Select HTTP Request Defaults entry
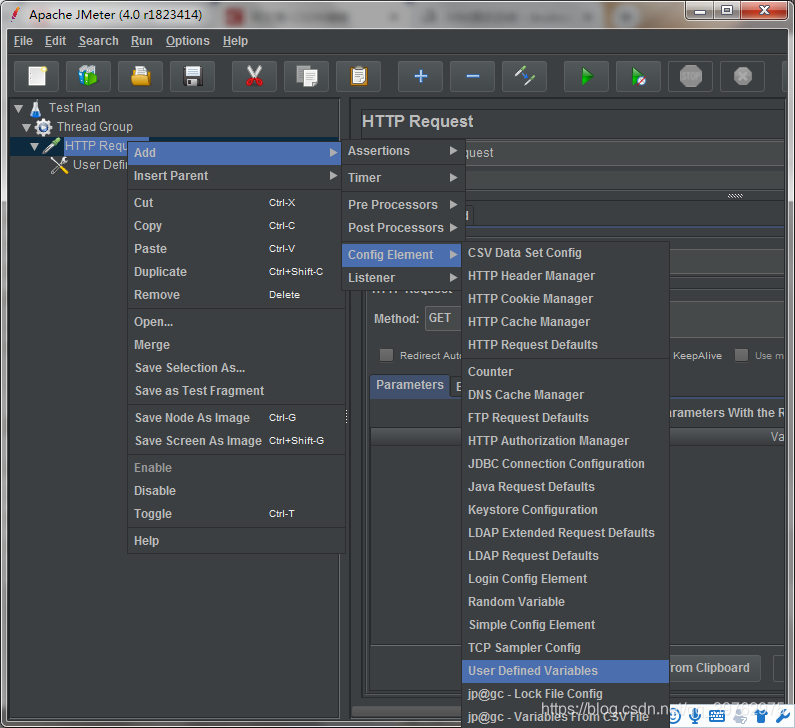This screenshot has width=795, height=728. pyautogui.click(x=565, y=345)
